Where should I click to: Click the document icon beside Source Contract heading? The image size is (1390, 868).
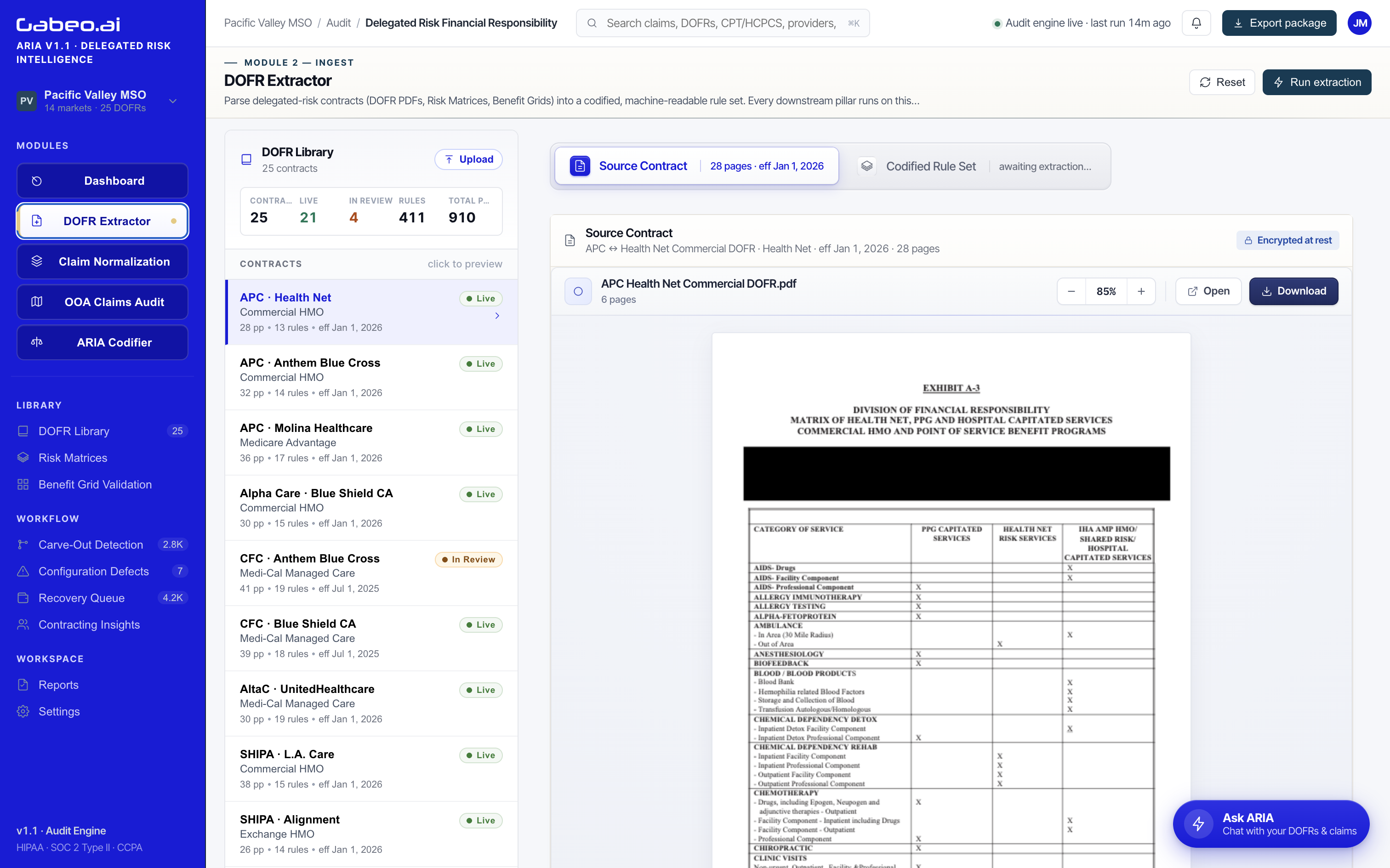pyautogui.click(x=570, y=240)
